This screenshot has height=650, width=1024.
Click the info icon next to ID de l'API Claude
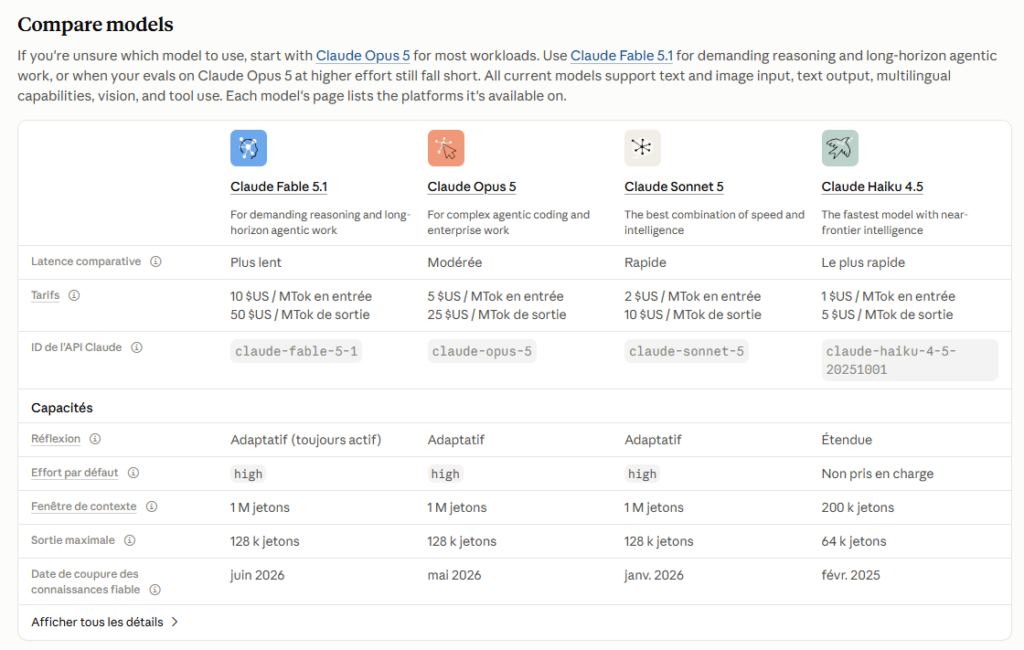[x=136, y=348]
